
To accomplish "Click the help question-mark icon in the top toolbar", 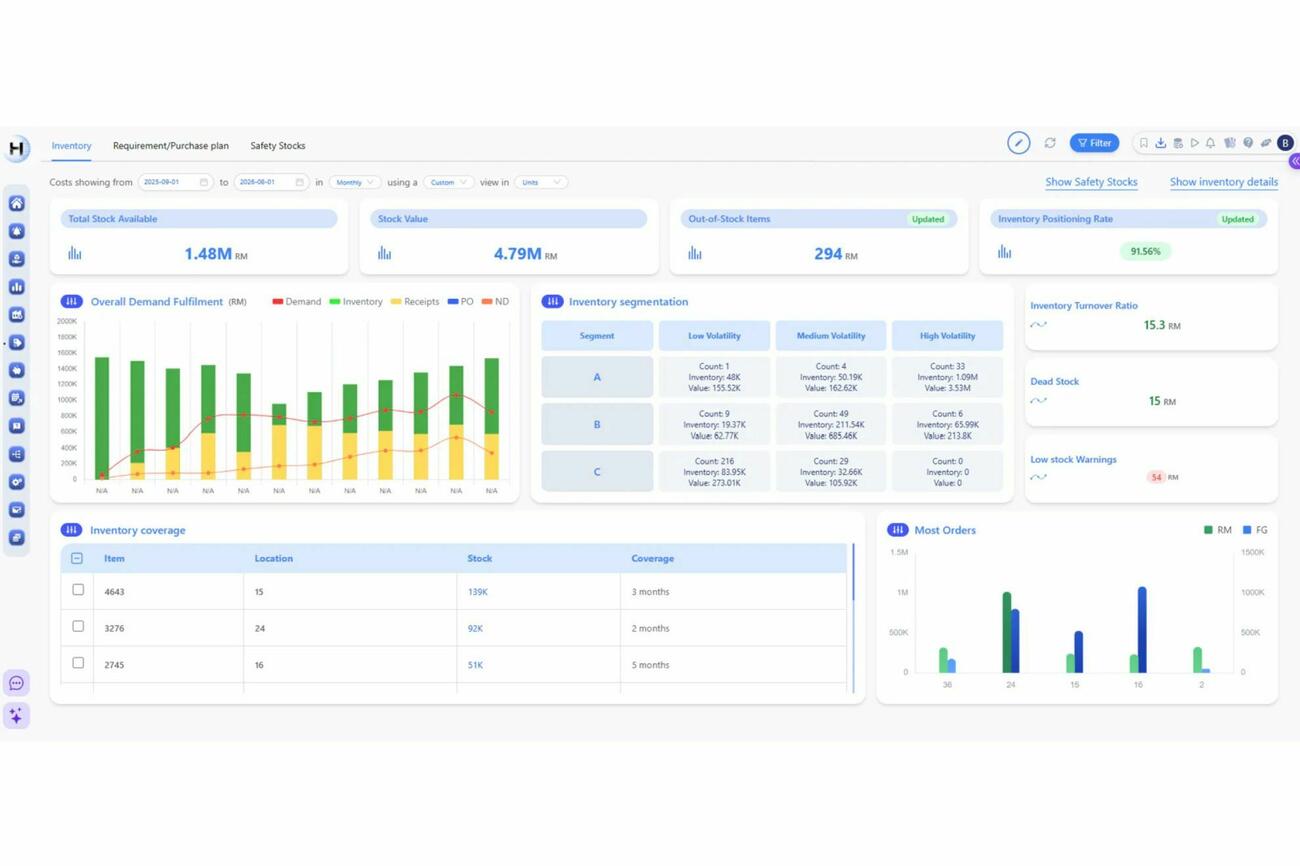I will click(x=1248, y=143).
